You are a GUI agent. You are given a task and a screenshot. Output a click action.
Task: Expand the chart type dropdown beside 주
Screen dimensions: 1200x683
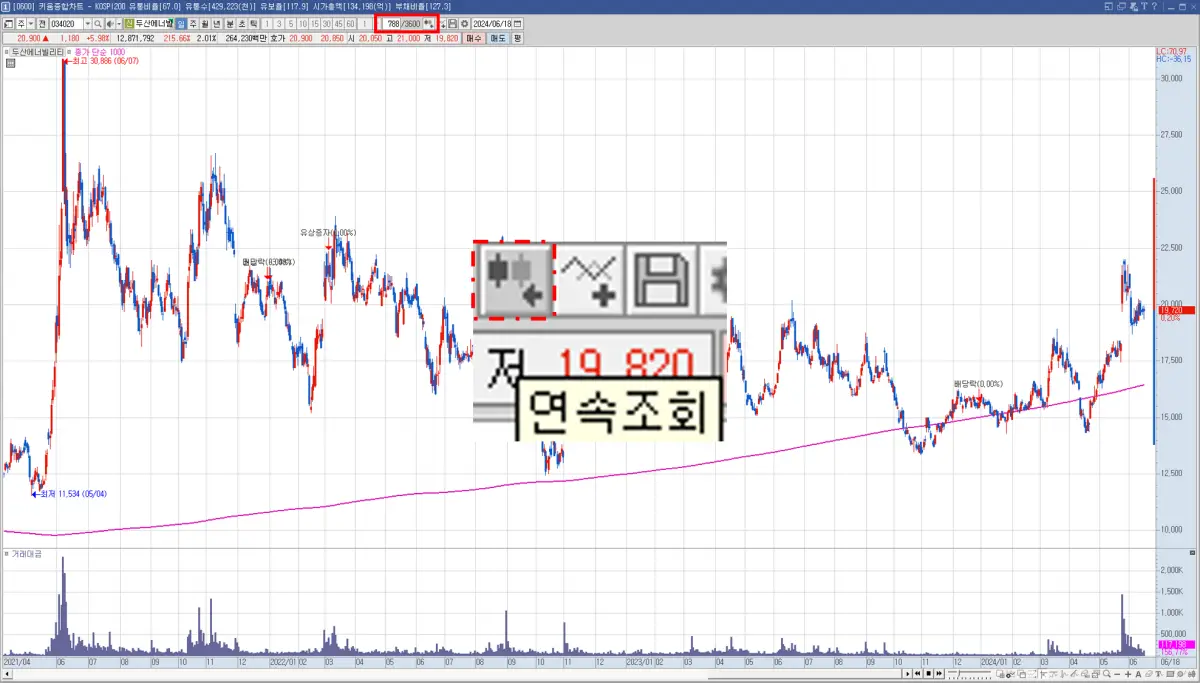pos(28,23)
